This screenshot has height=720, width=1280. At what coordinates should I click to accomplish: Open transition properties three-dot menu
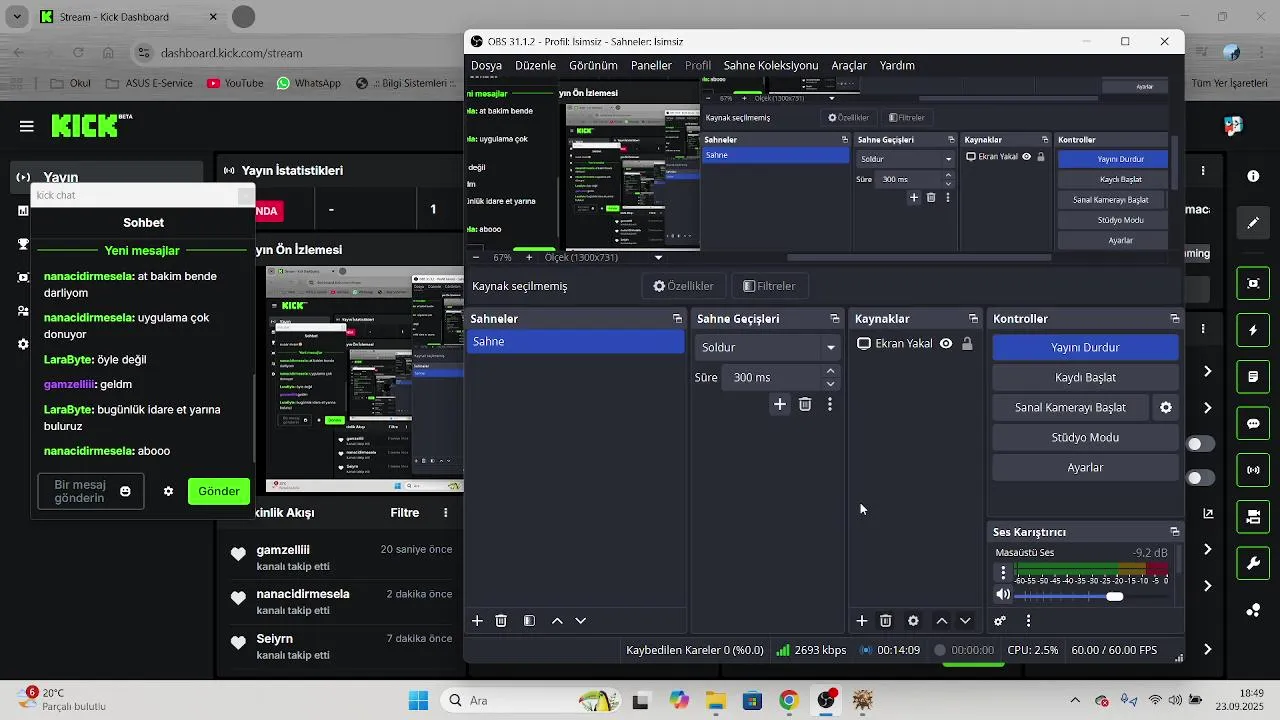829,404
